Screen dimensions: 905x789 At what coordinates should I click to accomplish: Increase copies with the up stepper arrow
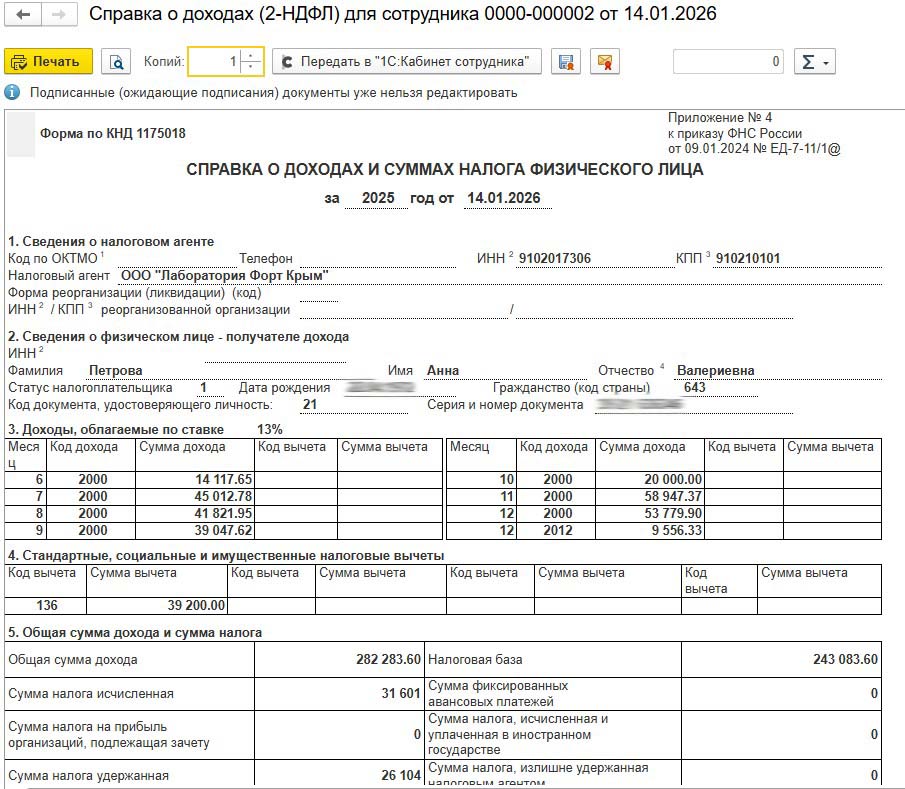251,56
